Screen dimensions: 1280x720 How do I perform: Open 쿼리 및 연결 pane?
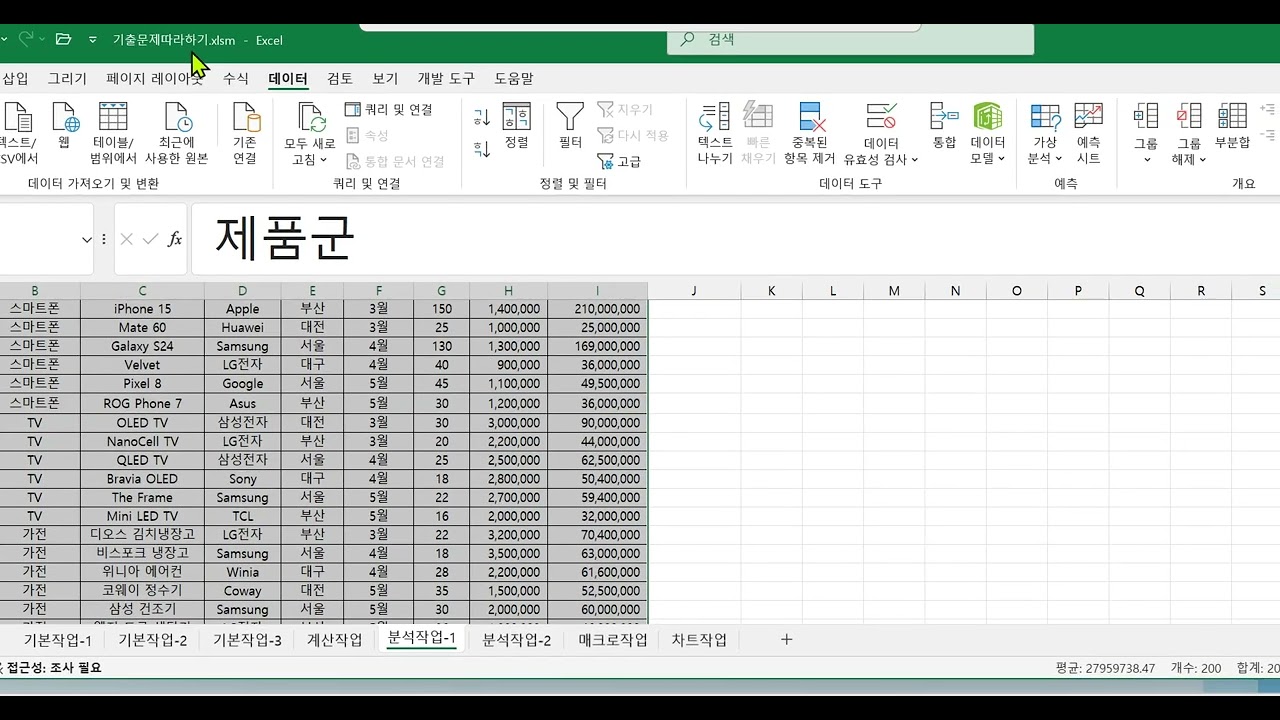point(388,109)
